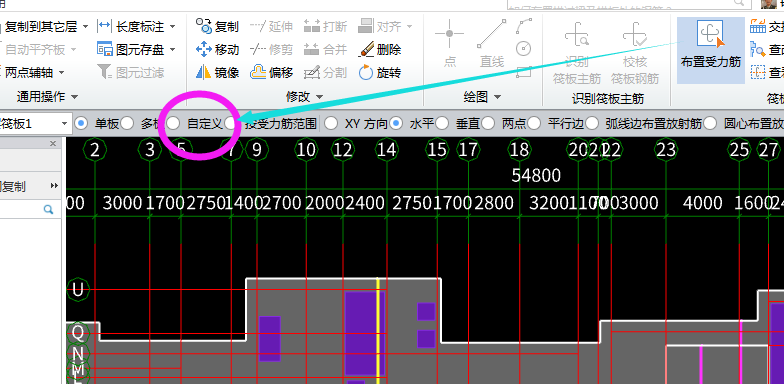Open 识别筏板主筋 recognition tool
The height and width of the screenshot is (384, 784).
576,52
